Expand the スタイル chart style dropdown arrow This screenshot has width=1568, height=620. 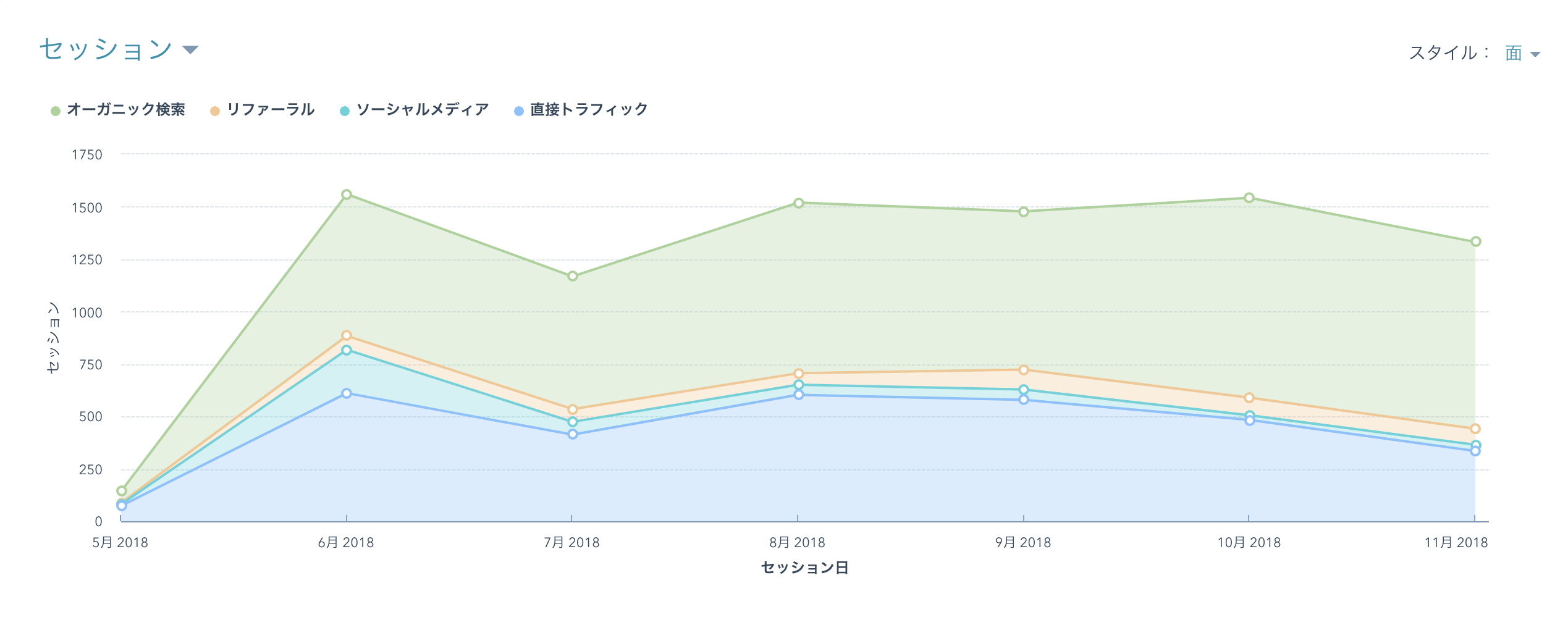click(x=1535, y=54)
